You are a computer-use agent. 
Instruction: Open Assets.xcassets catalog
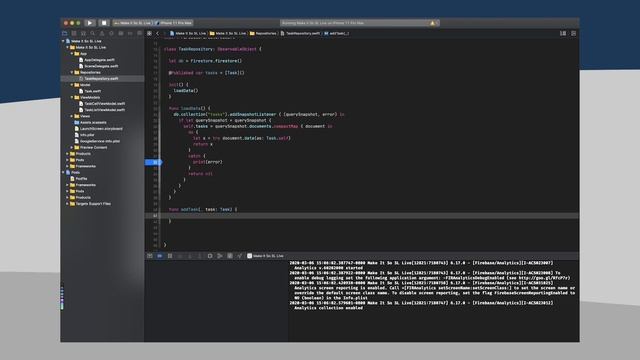click(x=90, y=122)
